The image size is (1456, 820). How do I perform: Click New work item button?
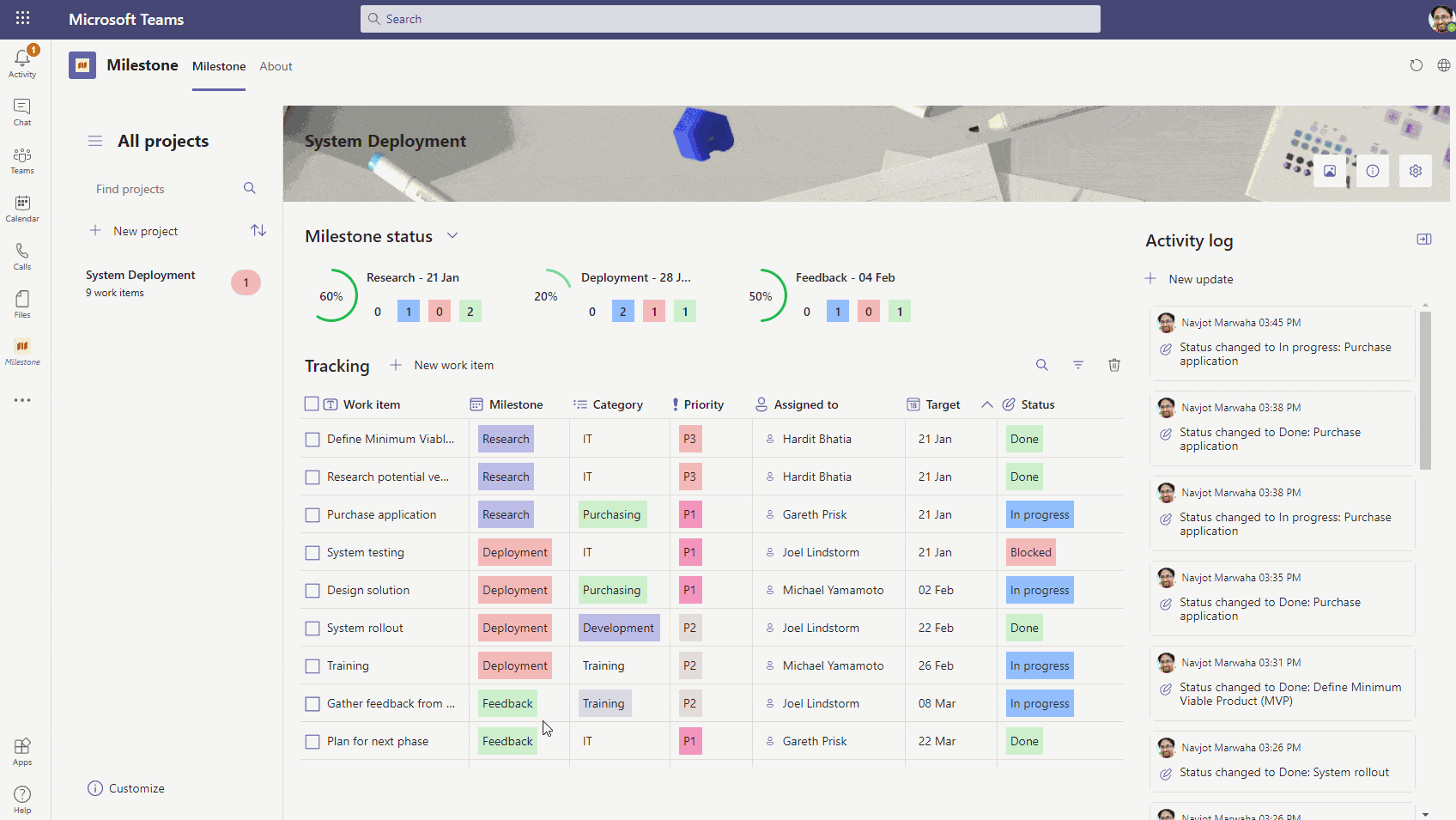pos(442,365)
